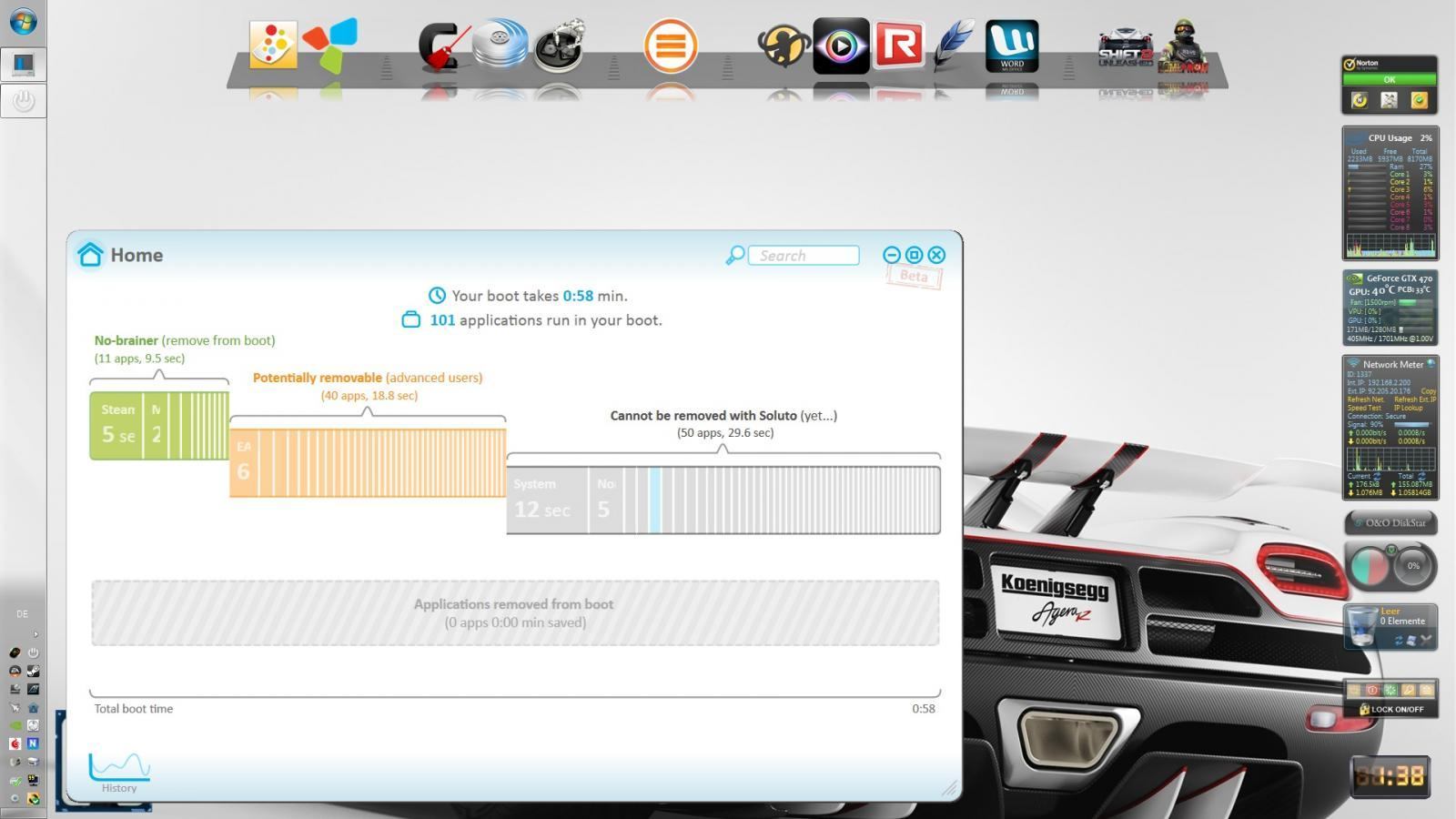
Task: Select the Steam block in No-brainer group
Action: [116, 425]
